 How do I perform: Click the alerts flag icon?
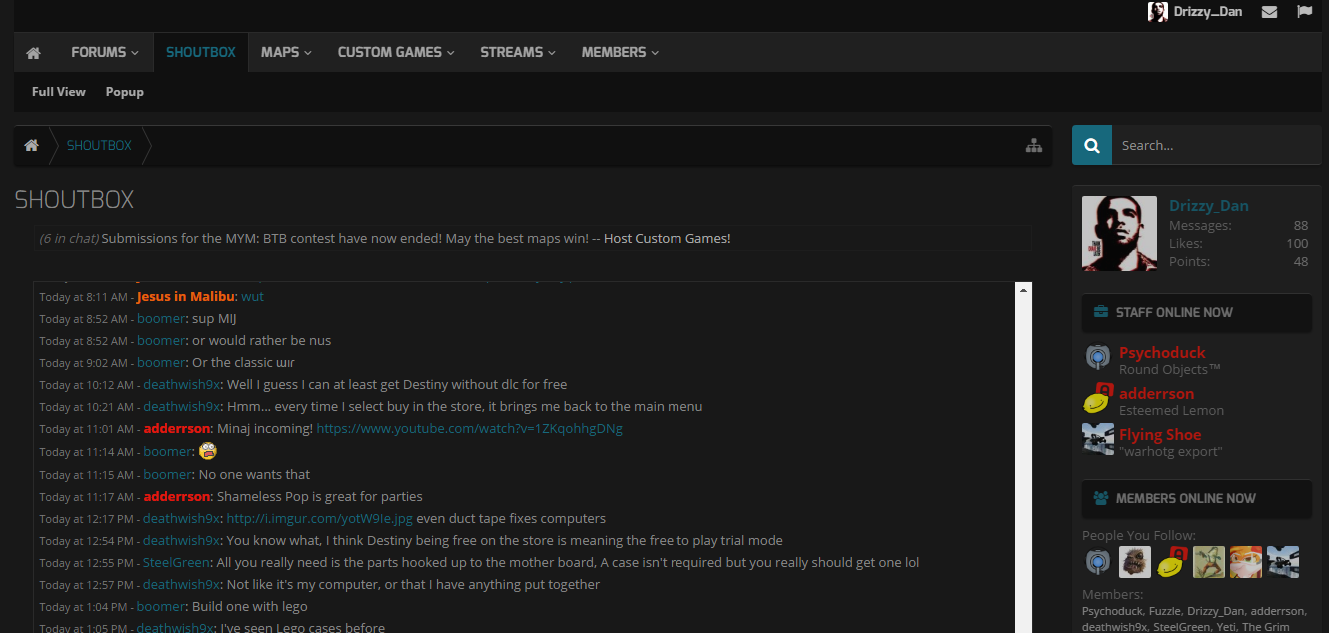coord(1304,12)
